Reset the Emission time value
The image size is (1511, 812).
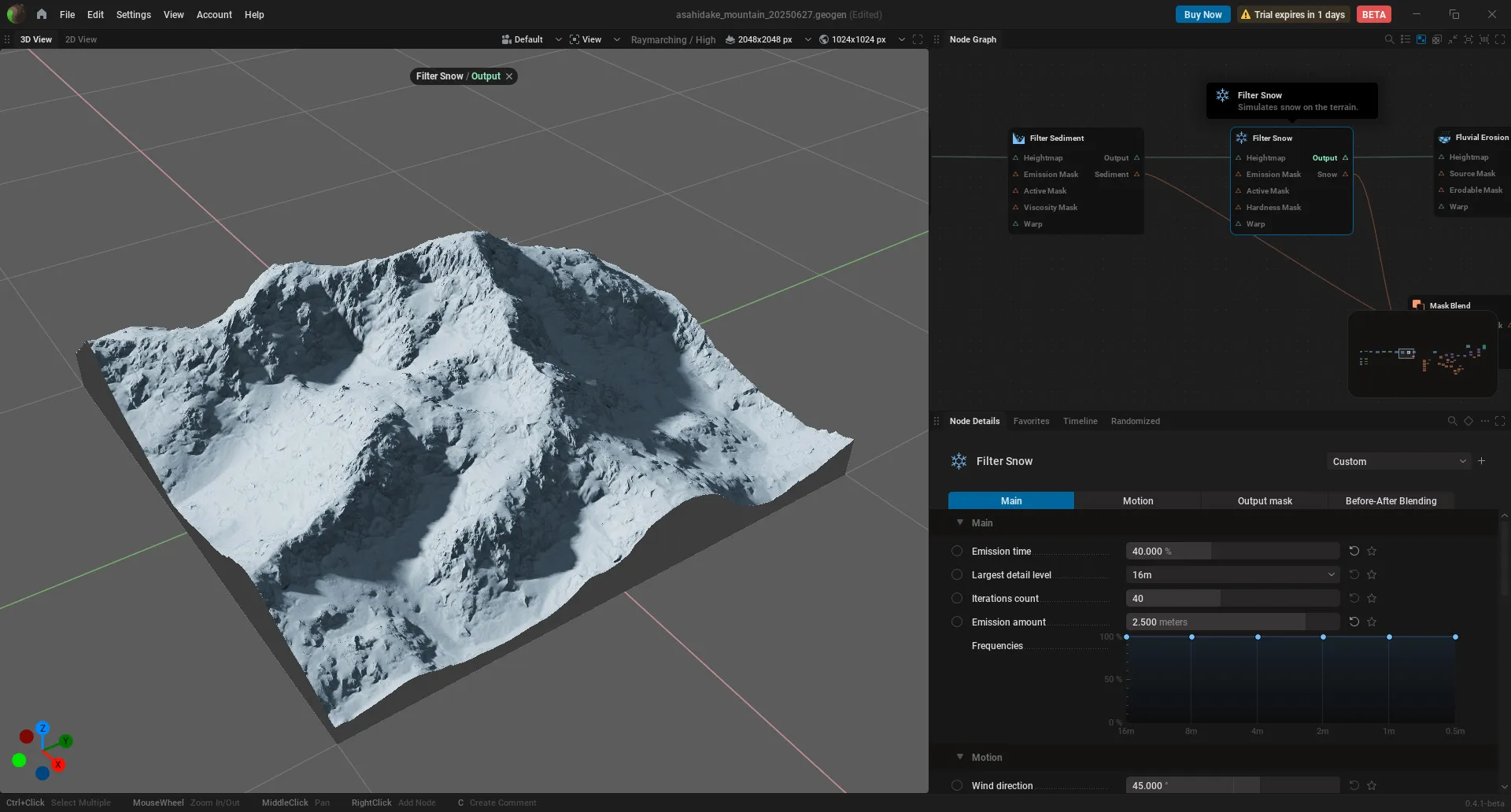(x=1354, y=551)
